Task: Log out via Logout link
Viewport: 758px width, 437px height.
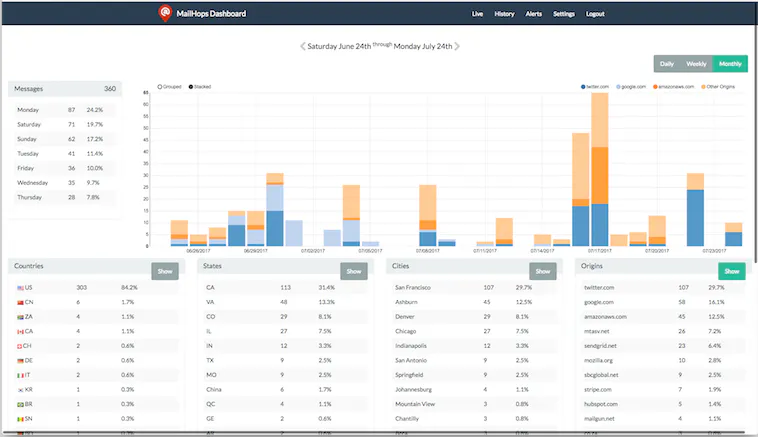Action: (595, 14)
